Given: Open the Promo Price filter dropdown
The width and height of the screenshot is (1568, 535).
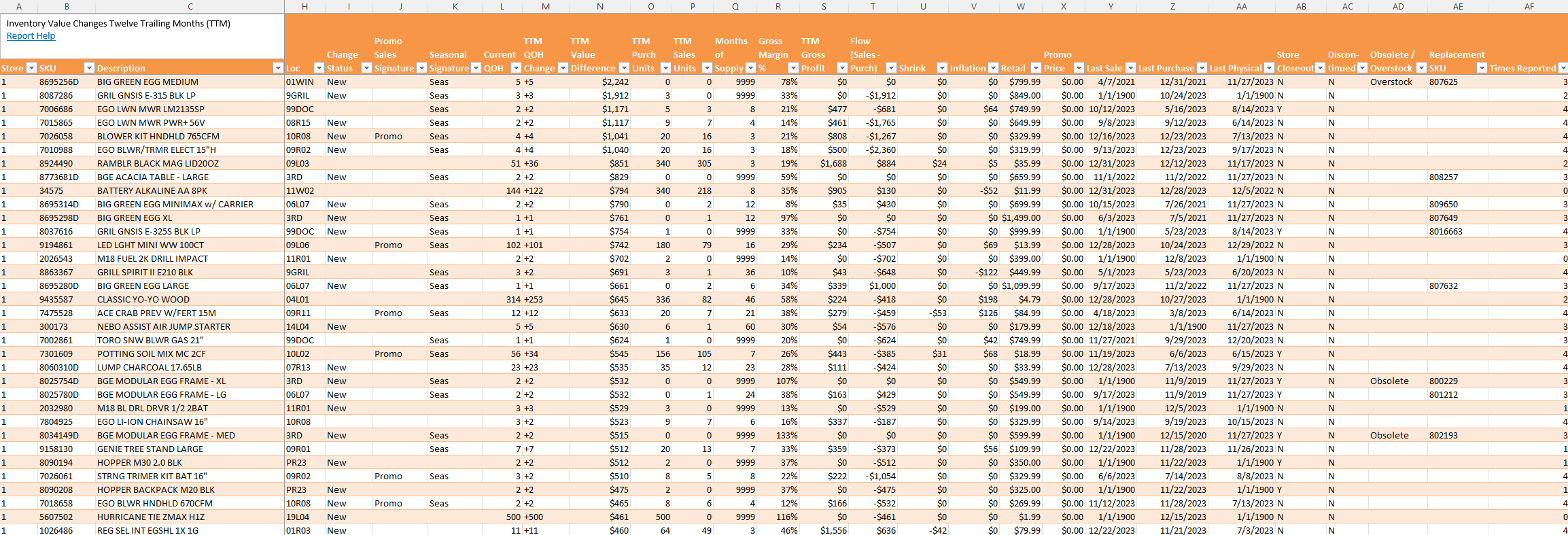Looking at the screenshot, I should pos(1079,68).
